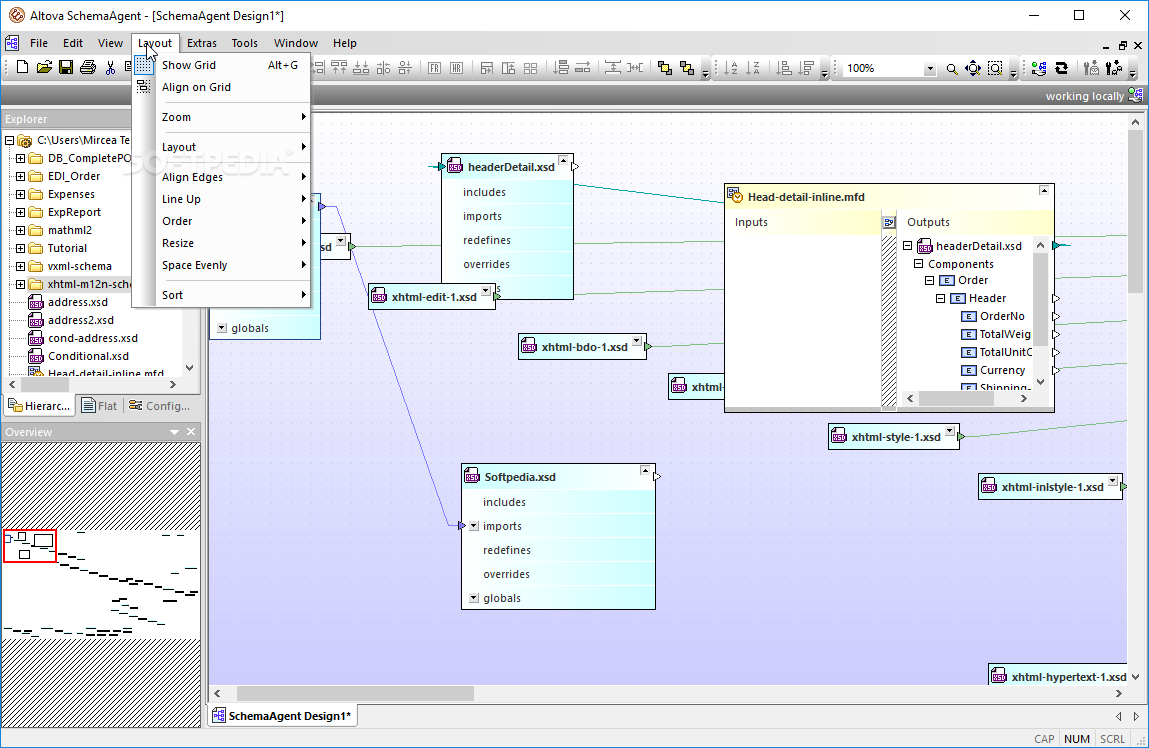
Task: Click the Cut scissors icon
Action: [111, 67]
